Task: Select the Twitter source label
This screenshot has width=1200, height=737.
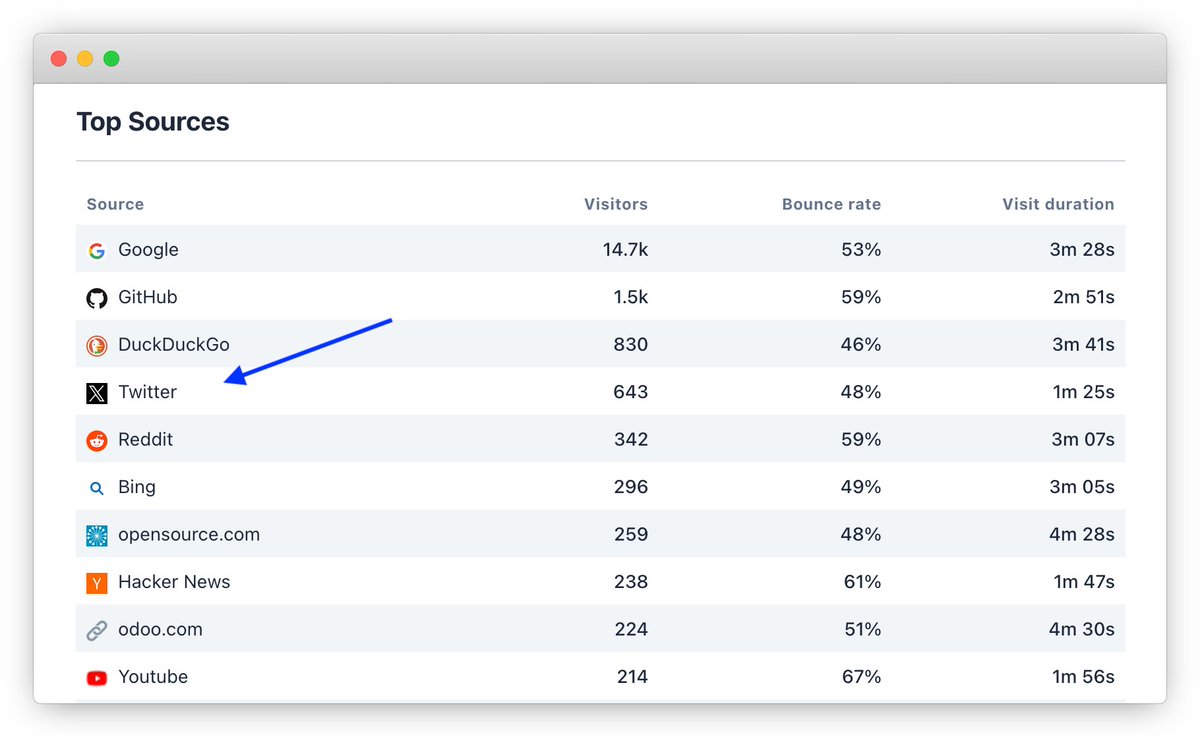Action: [x=147, y=392]
